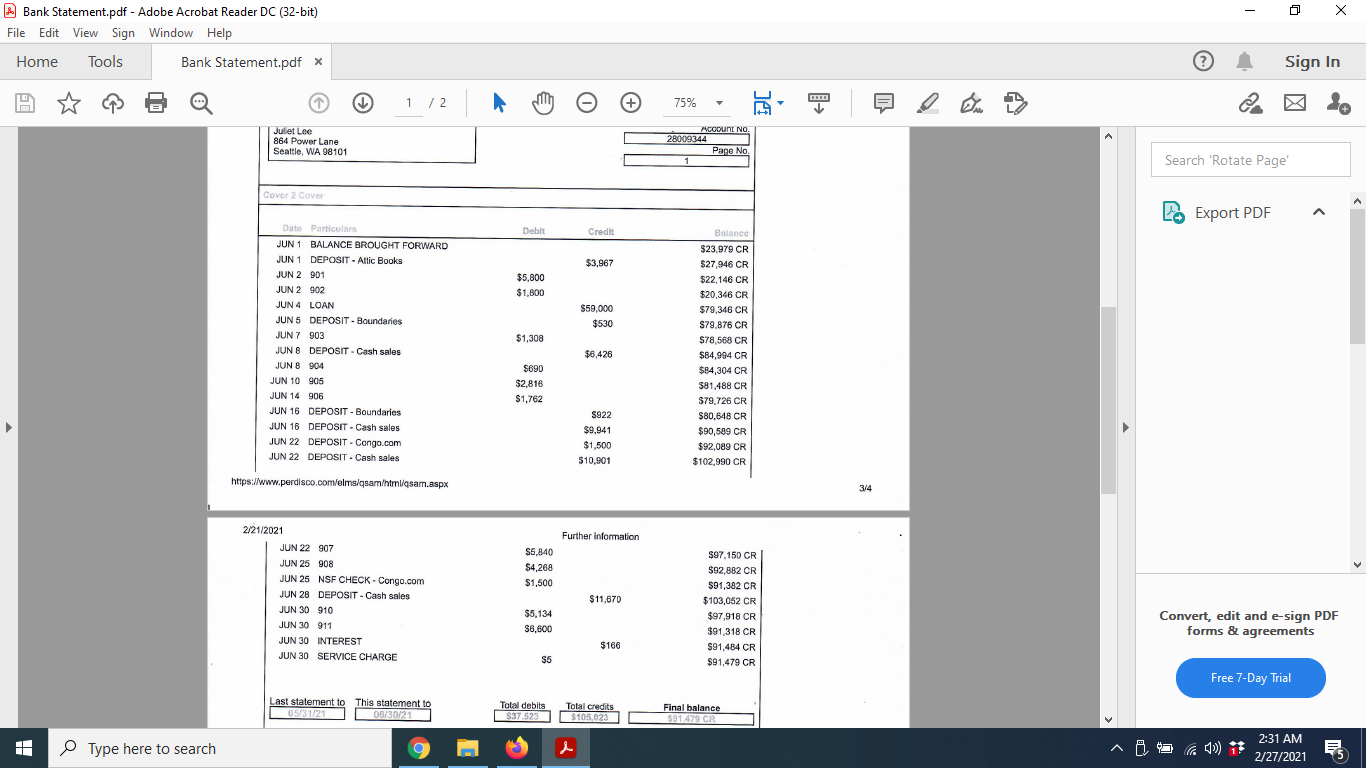Open Chrome from the taskbar
This screenshot has width=1366, height=768.
(x=419, y=748)
